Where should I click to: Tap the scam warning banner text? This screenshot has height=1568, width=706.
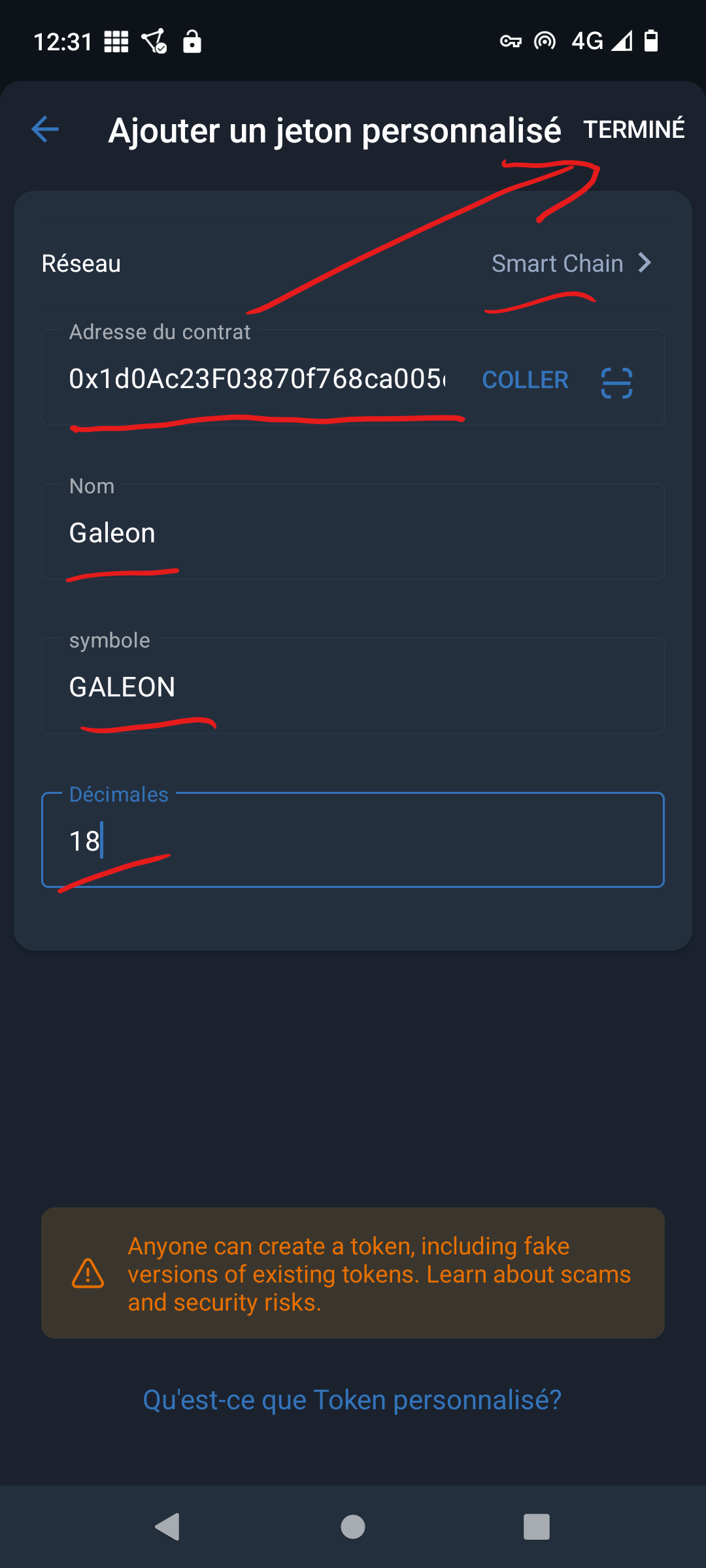click(x=379, y=1274)
